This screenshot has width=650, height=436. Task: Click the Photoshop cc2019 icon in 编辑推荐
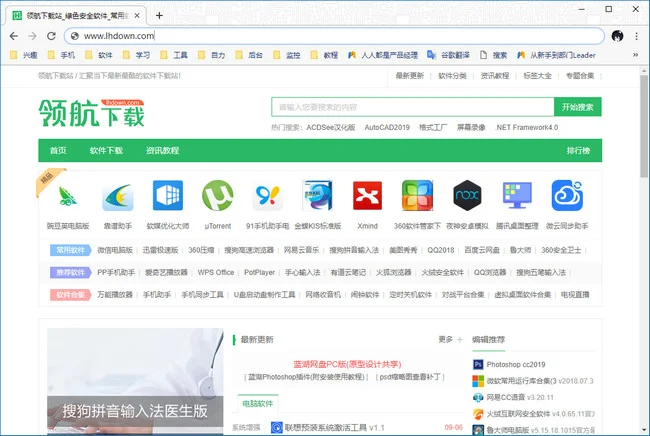(x=478, y=365)
